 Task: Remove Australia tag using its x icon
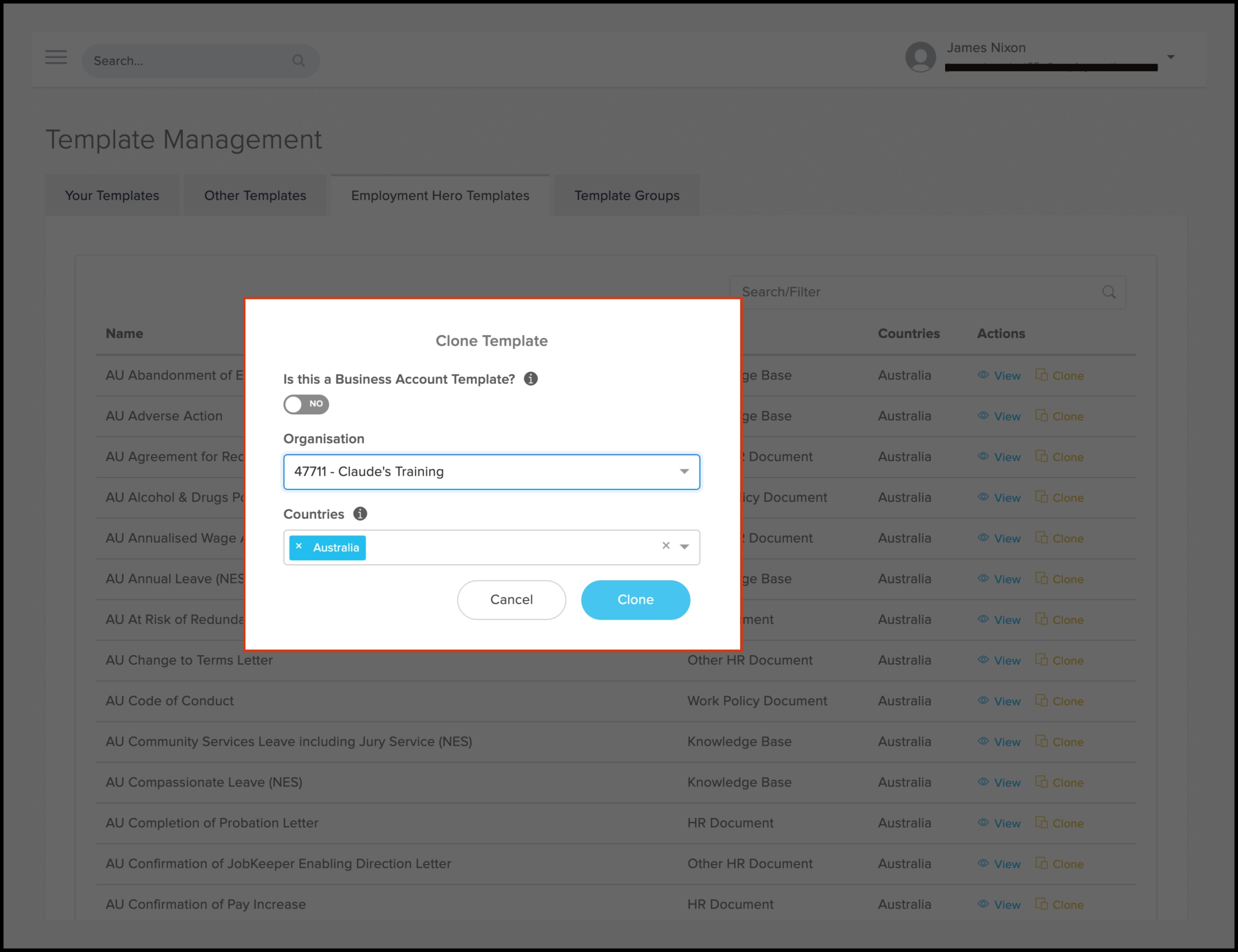[299, 546]
